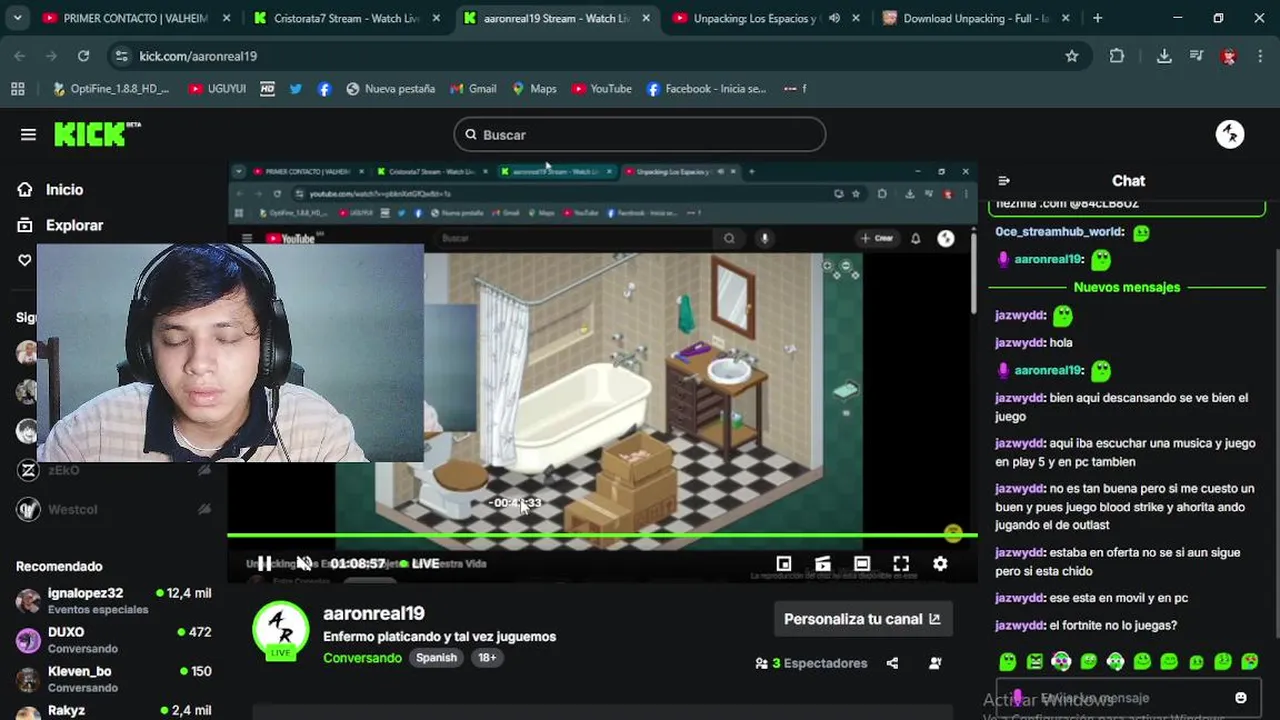The height and width of the screenshot is (720, 1280).
Task: Open user profile avatar top right
Action: coord(1230,134)
